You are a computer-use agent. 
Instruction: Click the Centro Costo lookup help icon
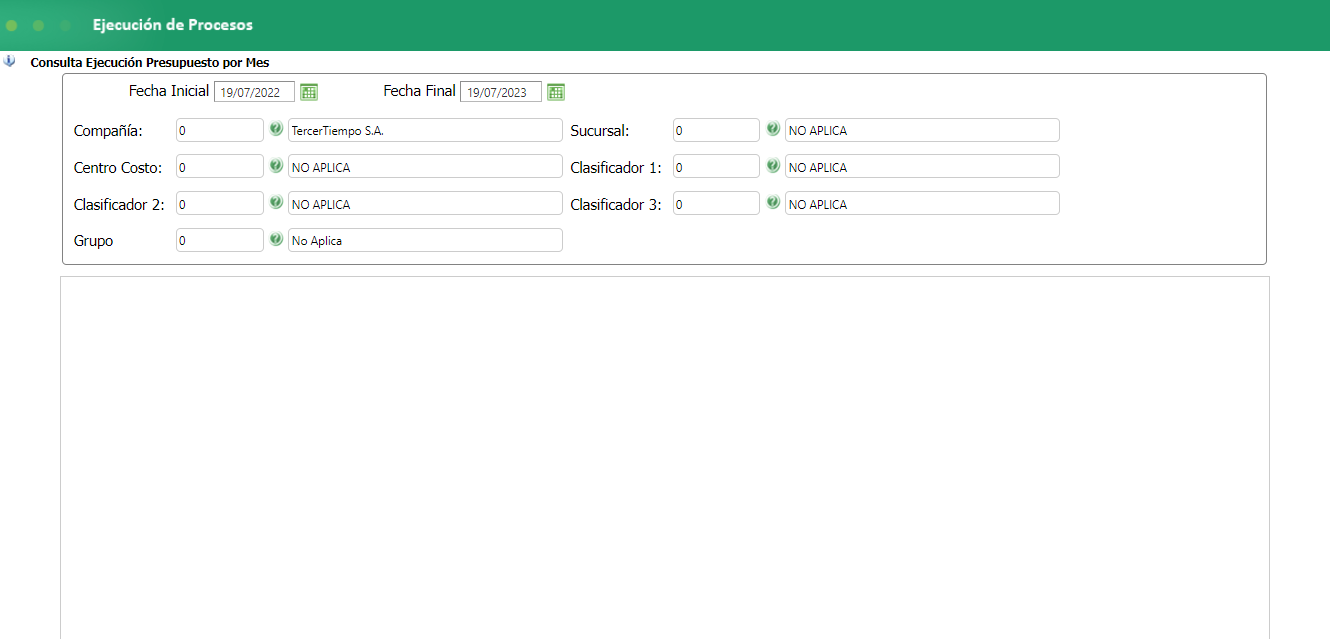276,166
